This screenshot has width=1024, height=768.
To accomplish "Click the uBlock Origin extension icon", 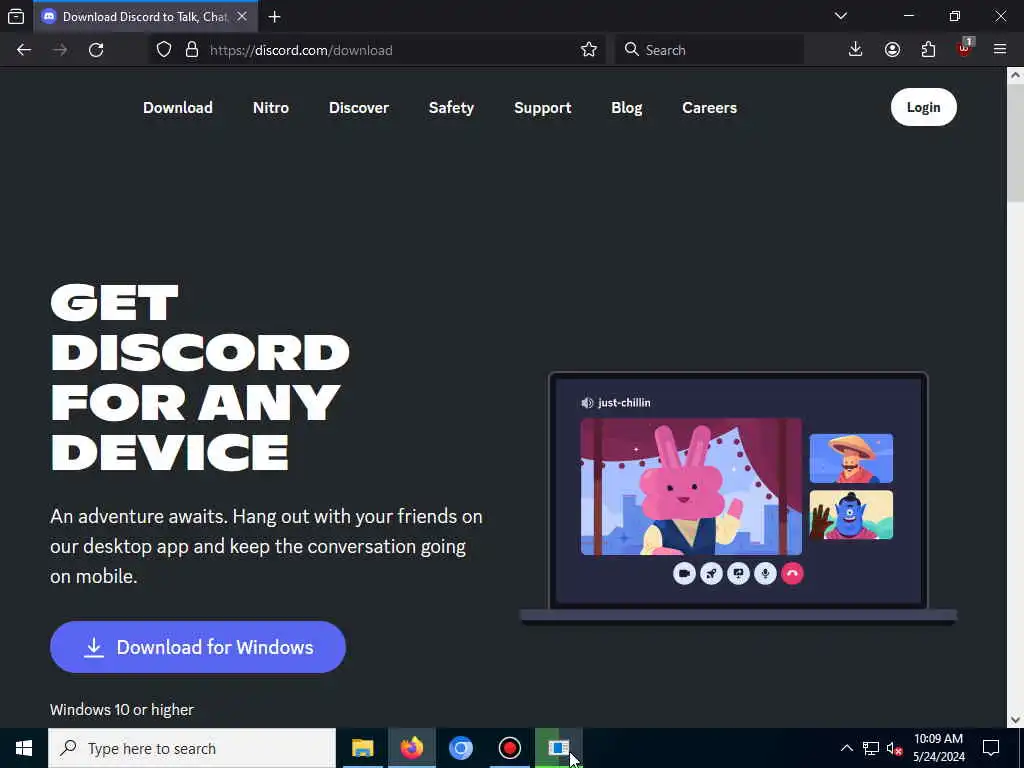I will pos(965,48).
